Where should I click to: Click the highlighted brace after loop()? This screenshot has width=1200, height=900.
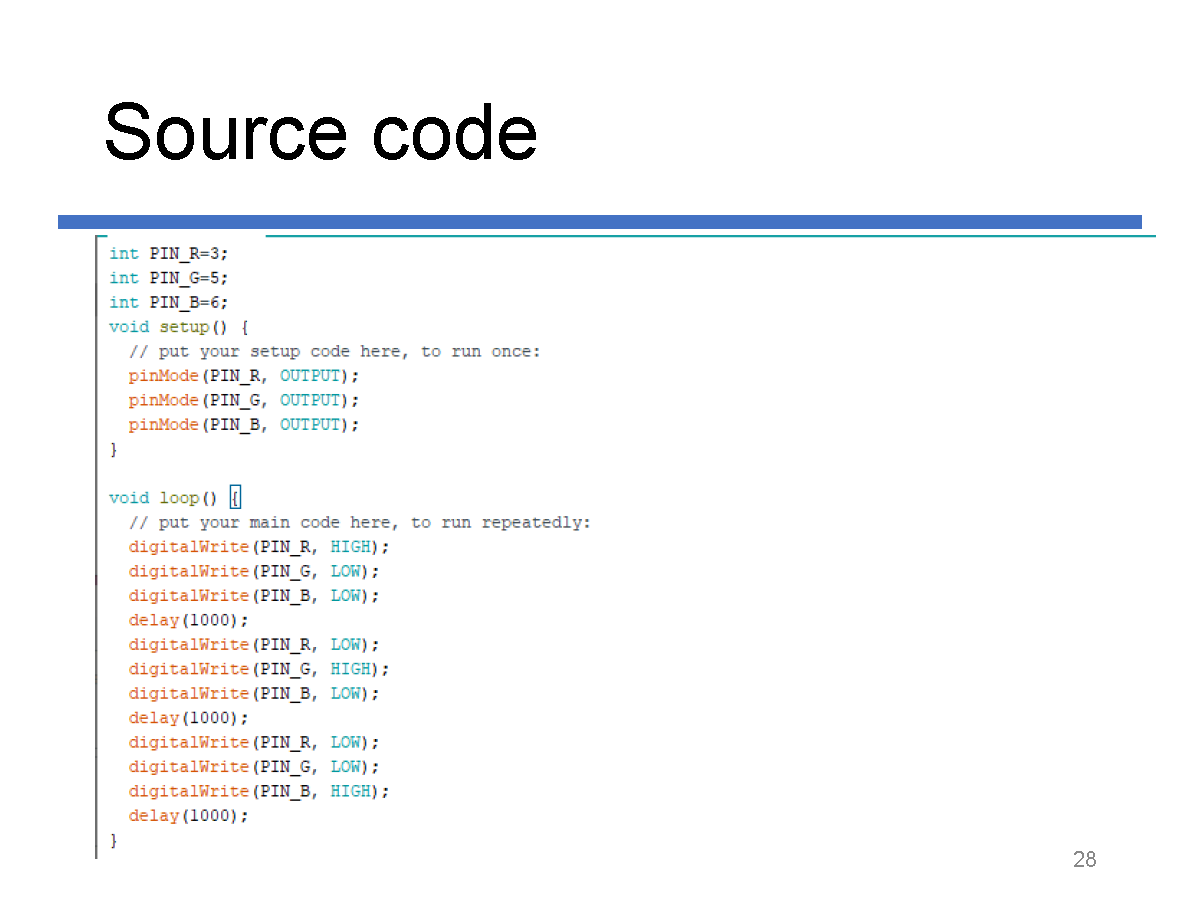(x=235, y=496)
